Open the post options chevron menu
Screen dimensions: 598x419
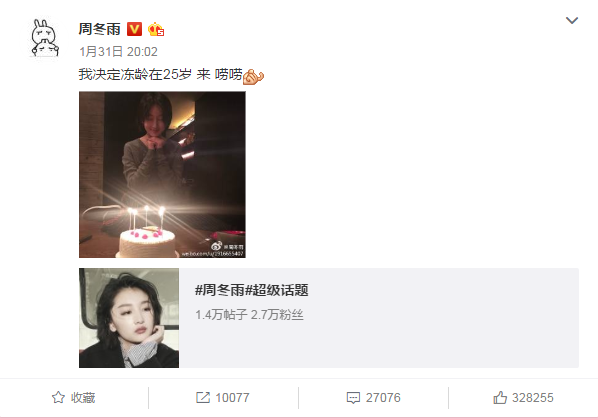tap(572, 21)
